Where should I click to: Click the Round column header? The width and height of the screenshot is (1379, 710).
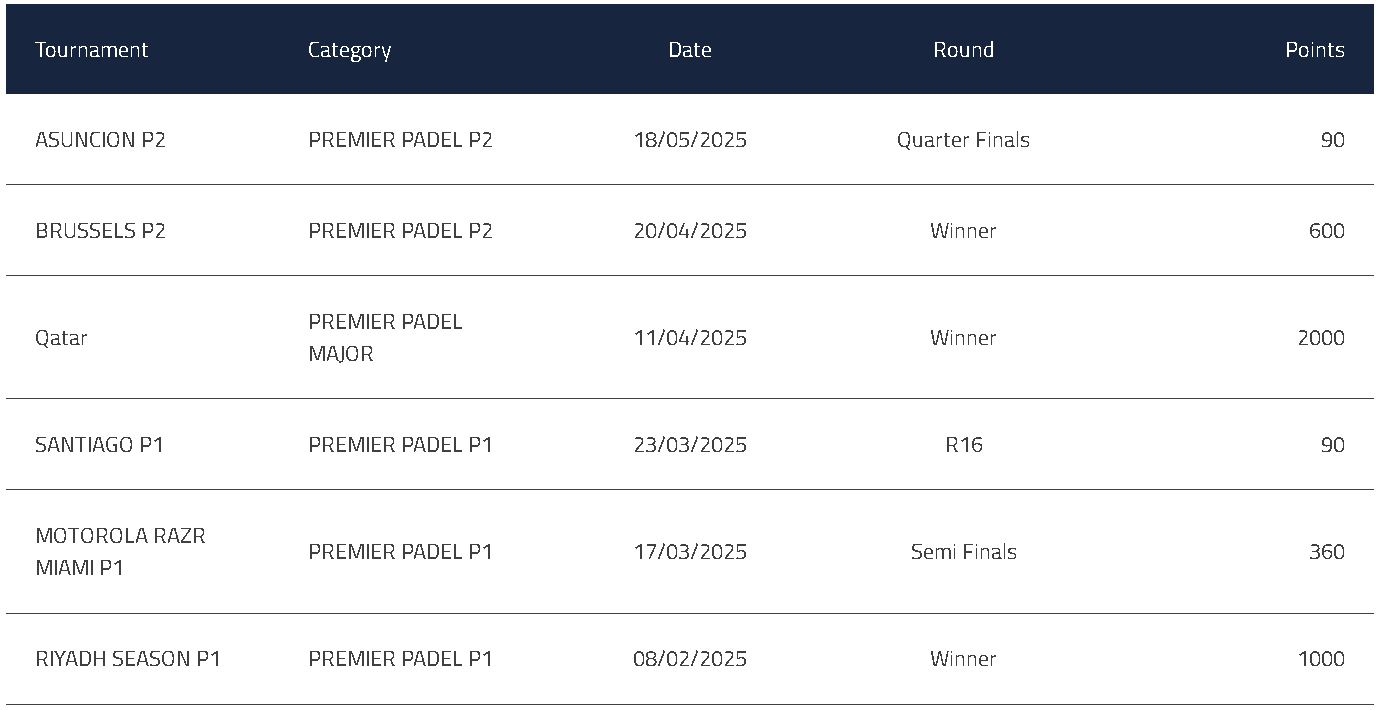[x=963, y=50]
